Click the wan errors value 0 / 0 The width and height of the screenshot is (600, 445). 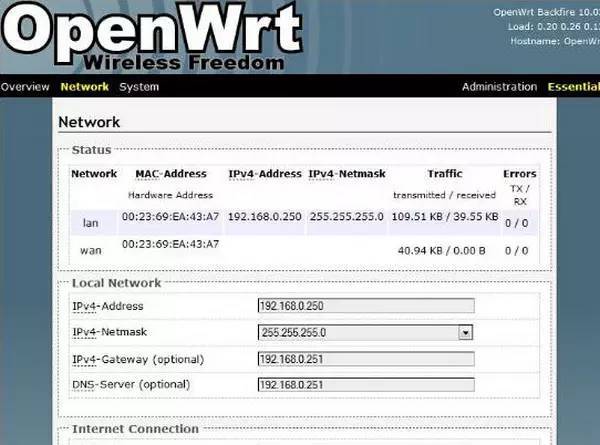517,251
